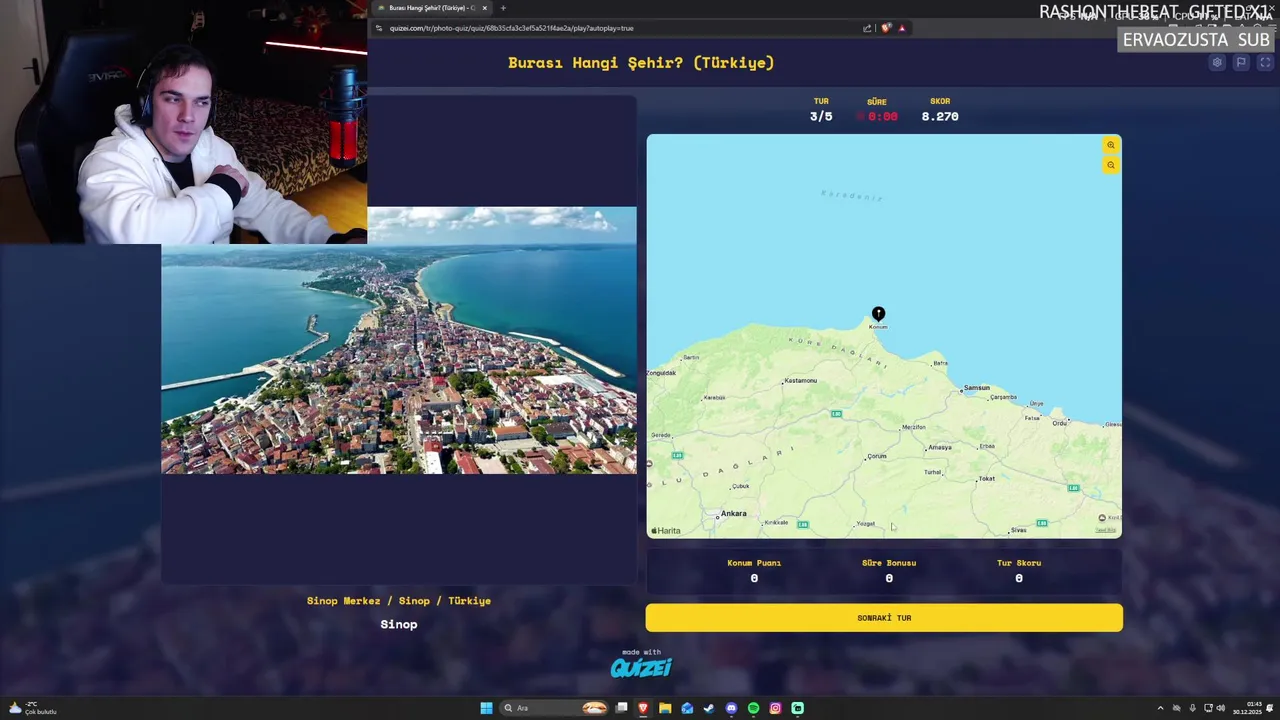Click the Amasya label on the map
This screenshot has width=1280, height=720.
tap(940, 448)
